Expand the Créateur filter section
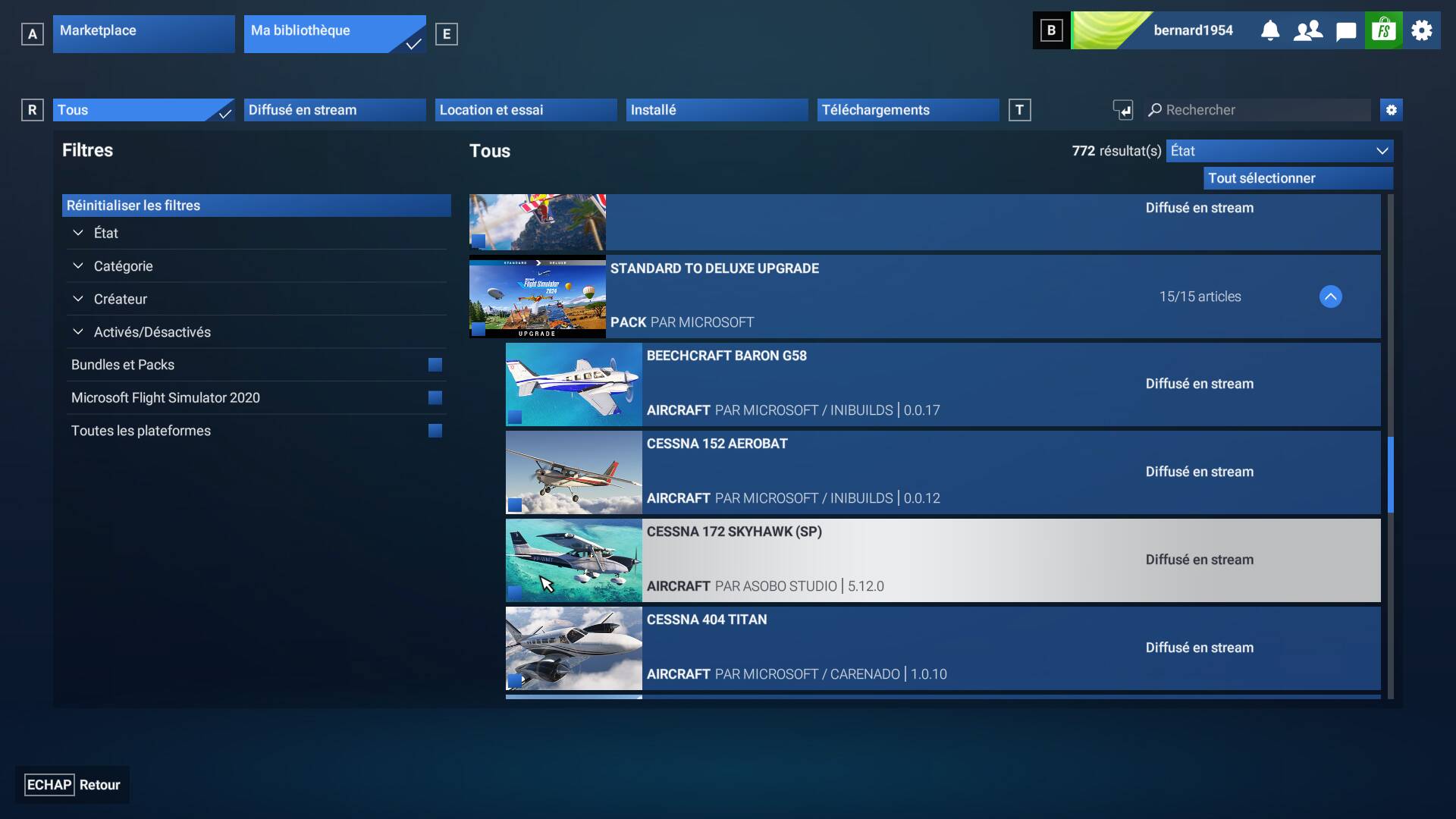Screen dimensions: 1456x819 [120, 300]
